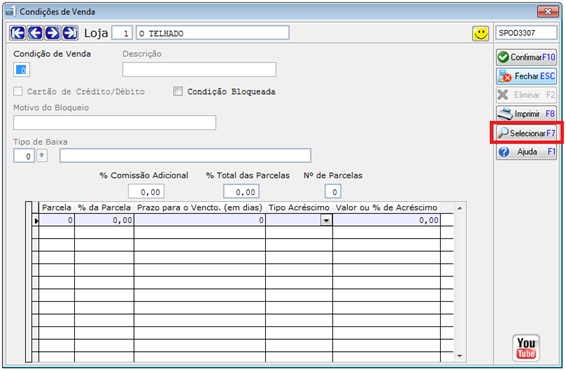This screenshot has height=371, width=566.
Task: Expand the Tipo Acréscimo dropdown arrow
Action: [x=326, y=220]
